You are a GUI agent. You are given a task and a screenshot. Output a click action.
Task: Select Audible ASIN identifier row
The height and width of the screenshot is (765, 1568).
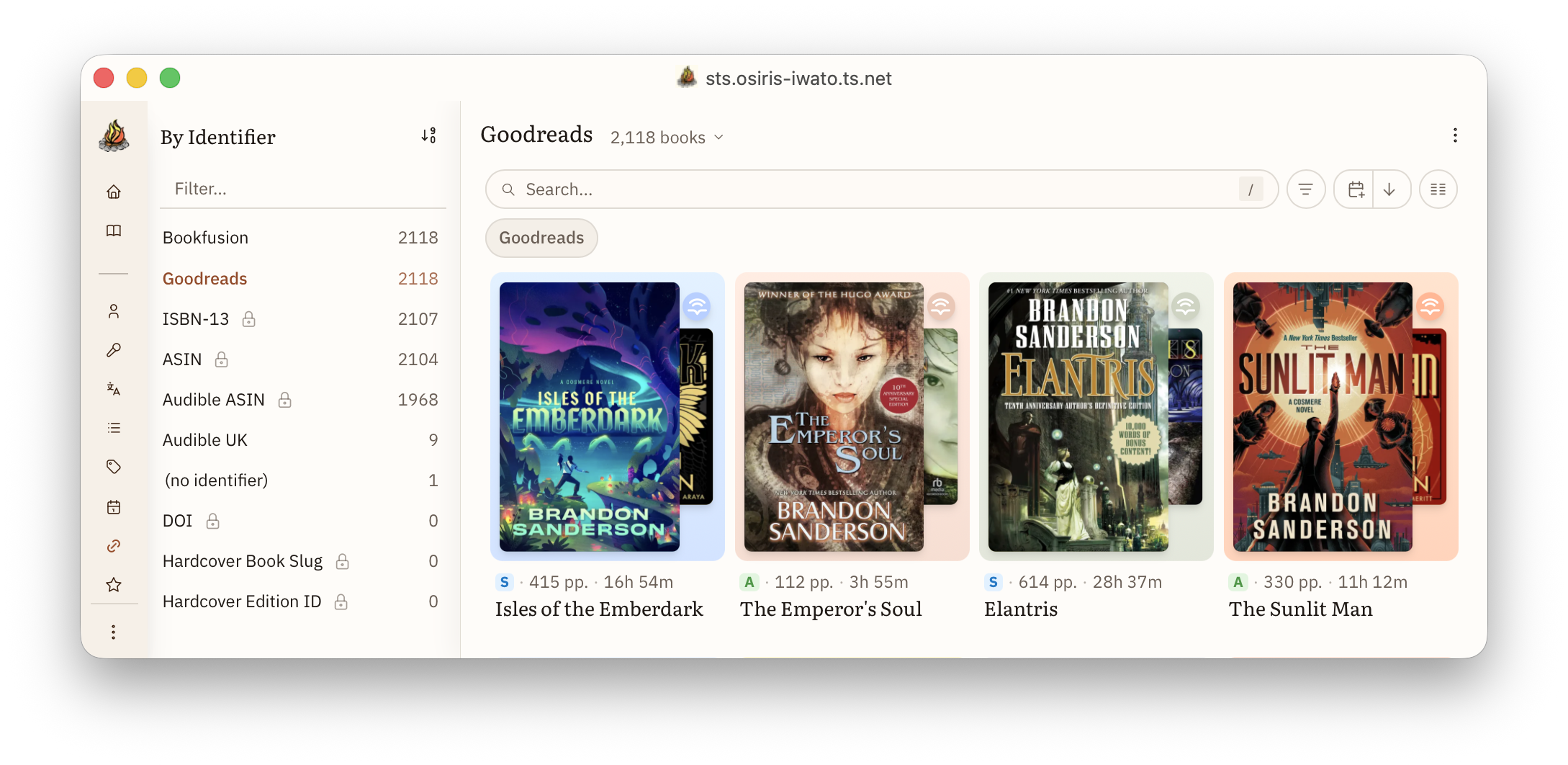[x=300, y=400]
